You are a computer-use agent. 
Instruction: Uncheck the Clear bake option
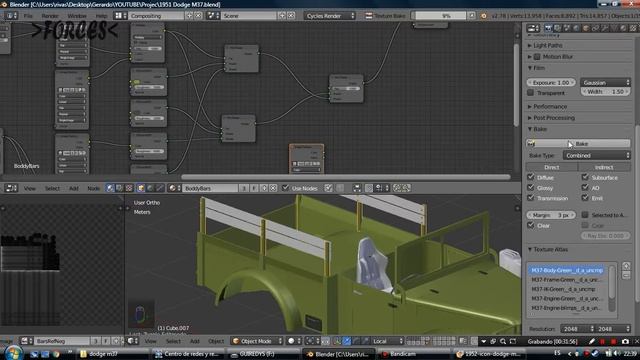click(x=531, y=225)
